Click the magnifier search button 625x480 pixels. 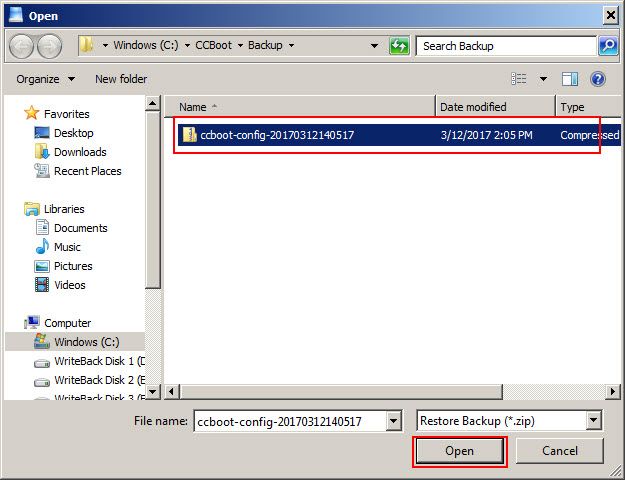pos(608,46)
